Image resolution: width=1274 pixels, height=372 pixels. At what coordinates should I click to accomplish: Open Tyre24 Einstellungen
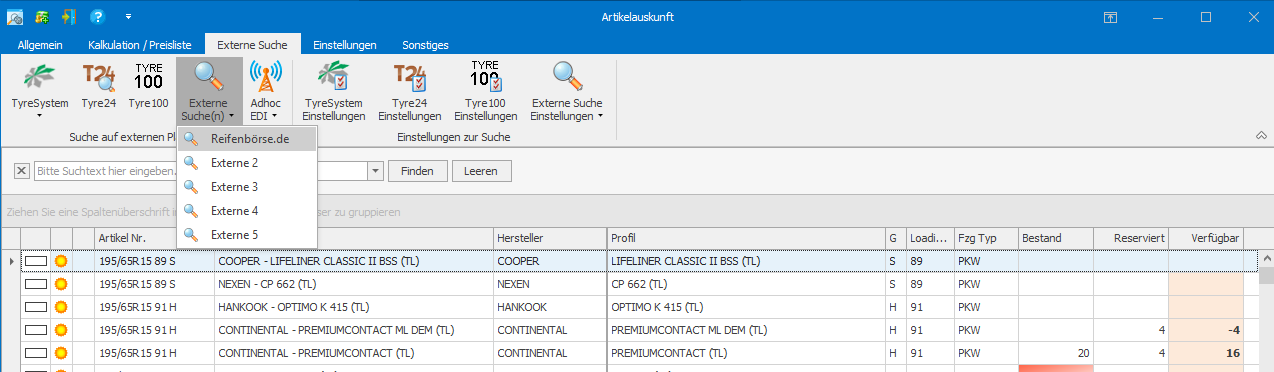409,91
